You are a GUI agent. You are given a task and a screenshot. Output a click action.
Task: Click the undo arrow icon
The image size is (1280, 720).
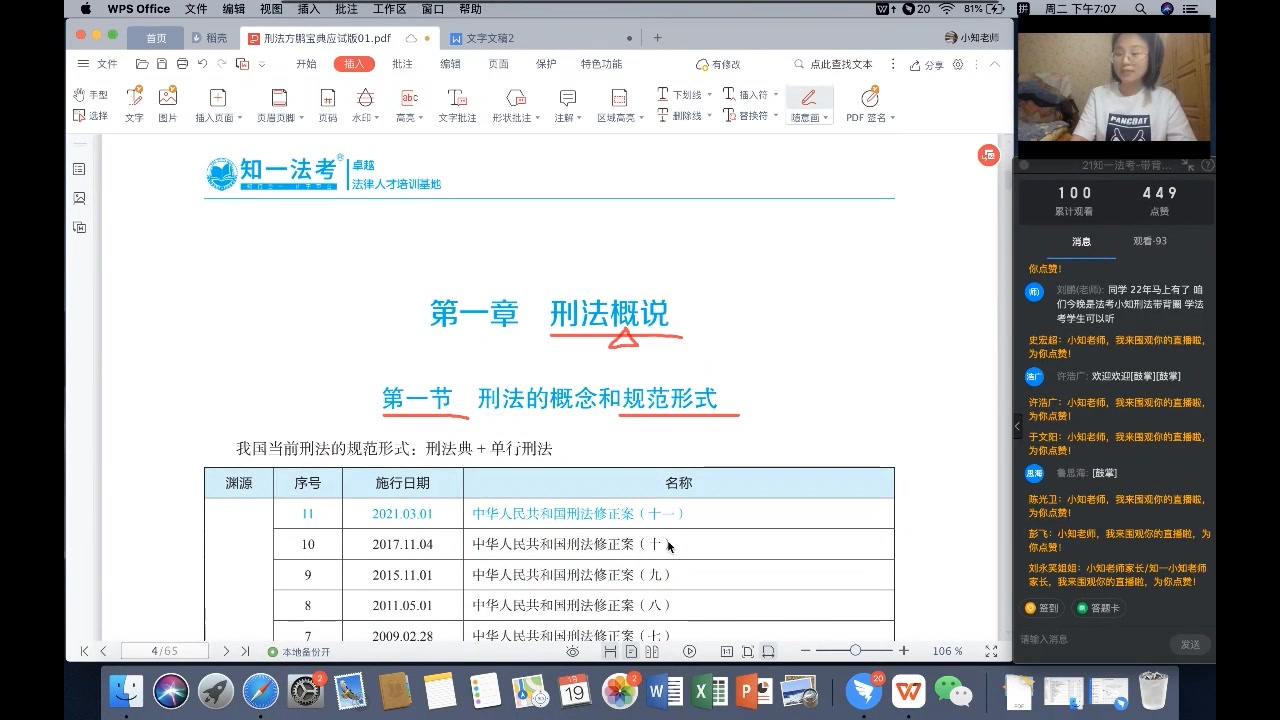(202, 64)
